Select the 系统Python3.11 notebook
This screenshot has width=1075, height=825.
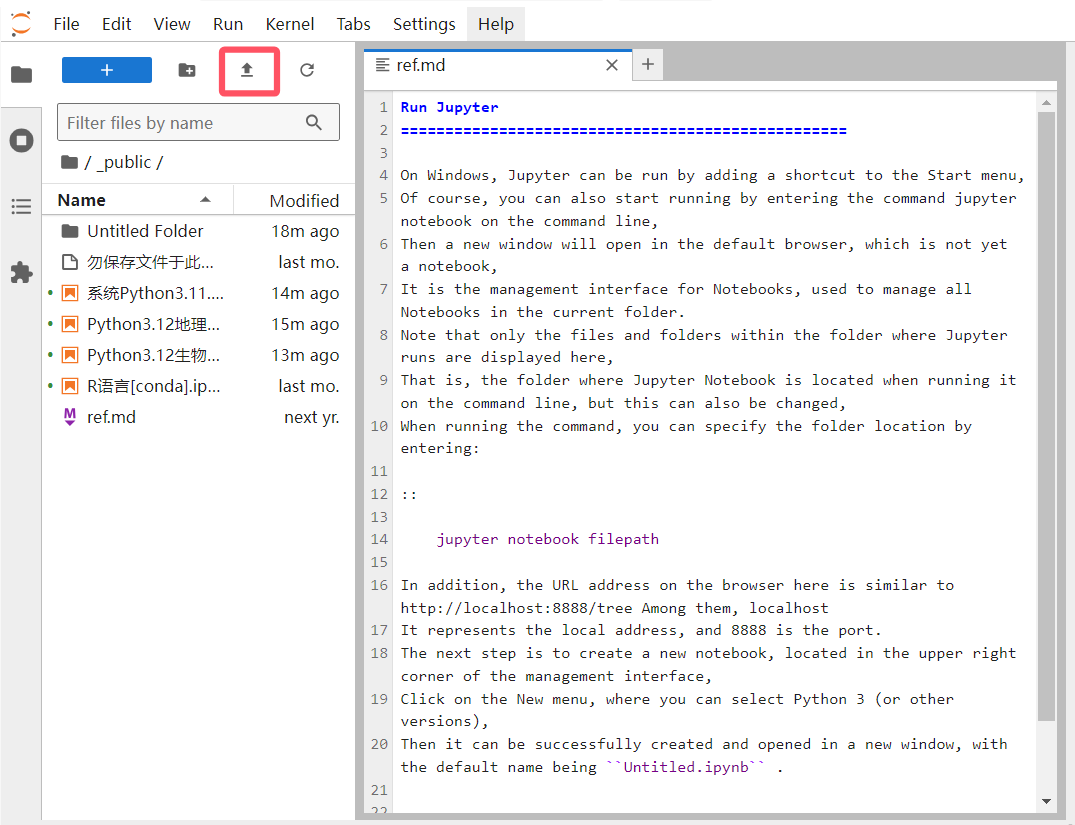coord(198,294)
